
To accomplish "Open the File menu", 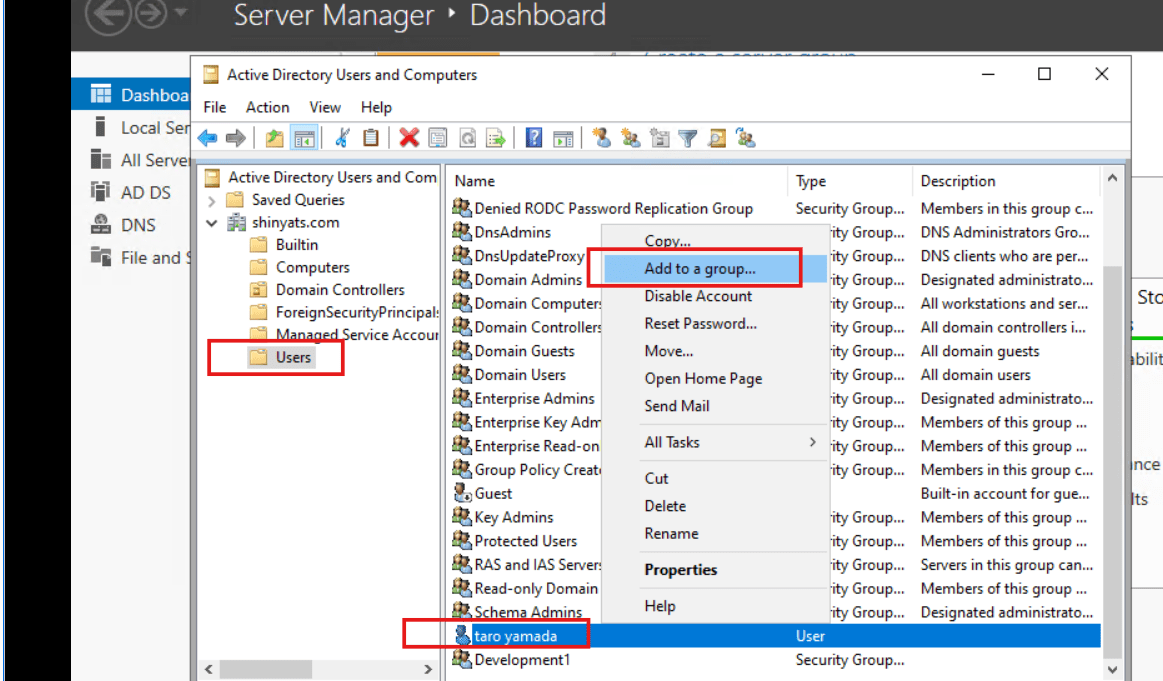I will (214, 108).
